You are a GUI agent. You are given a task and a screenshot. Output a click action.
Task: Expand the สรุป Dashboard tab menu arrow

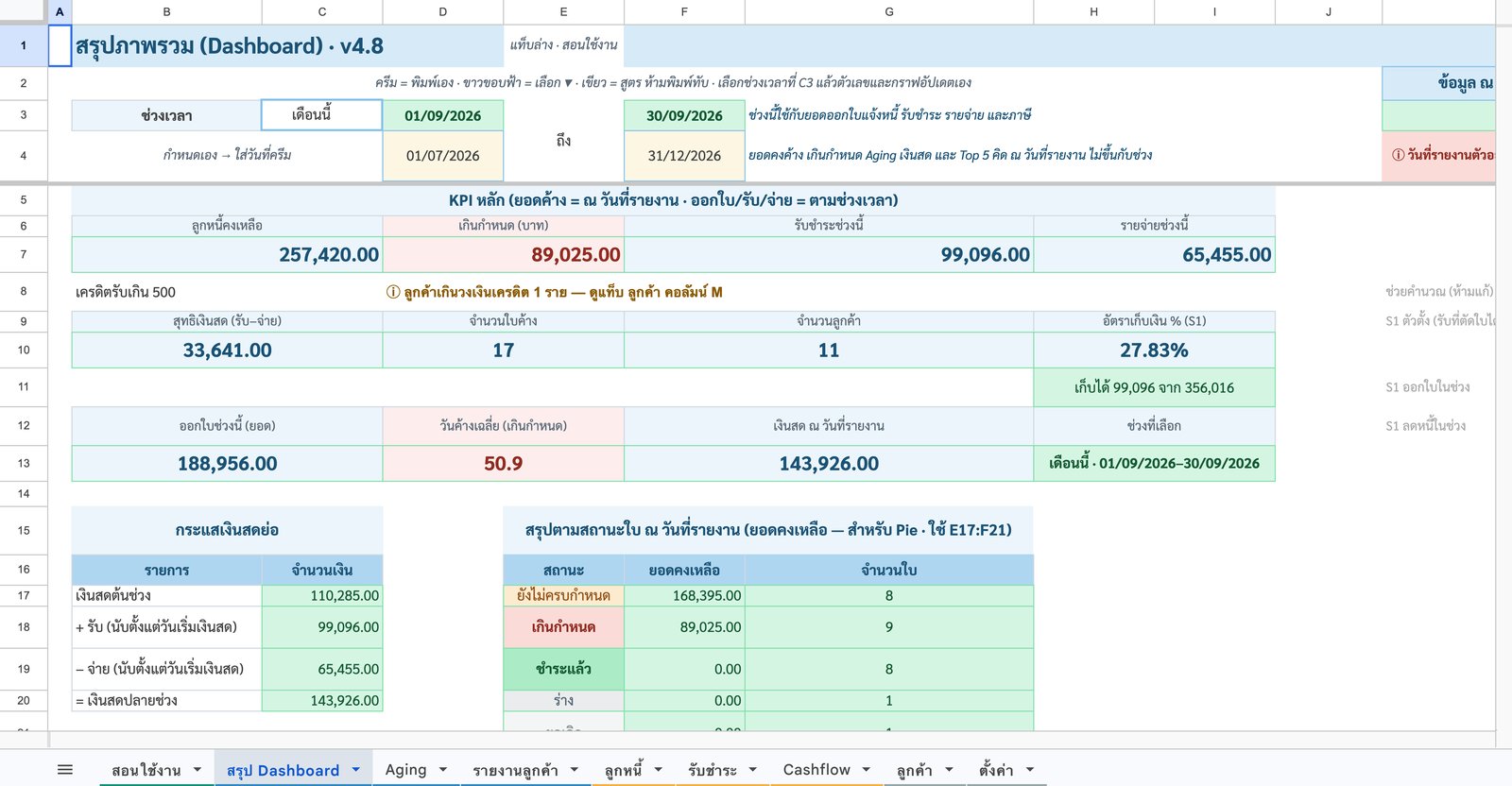click(356, 770)
